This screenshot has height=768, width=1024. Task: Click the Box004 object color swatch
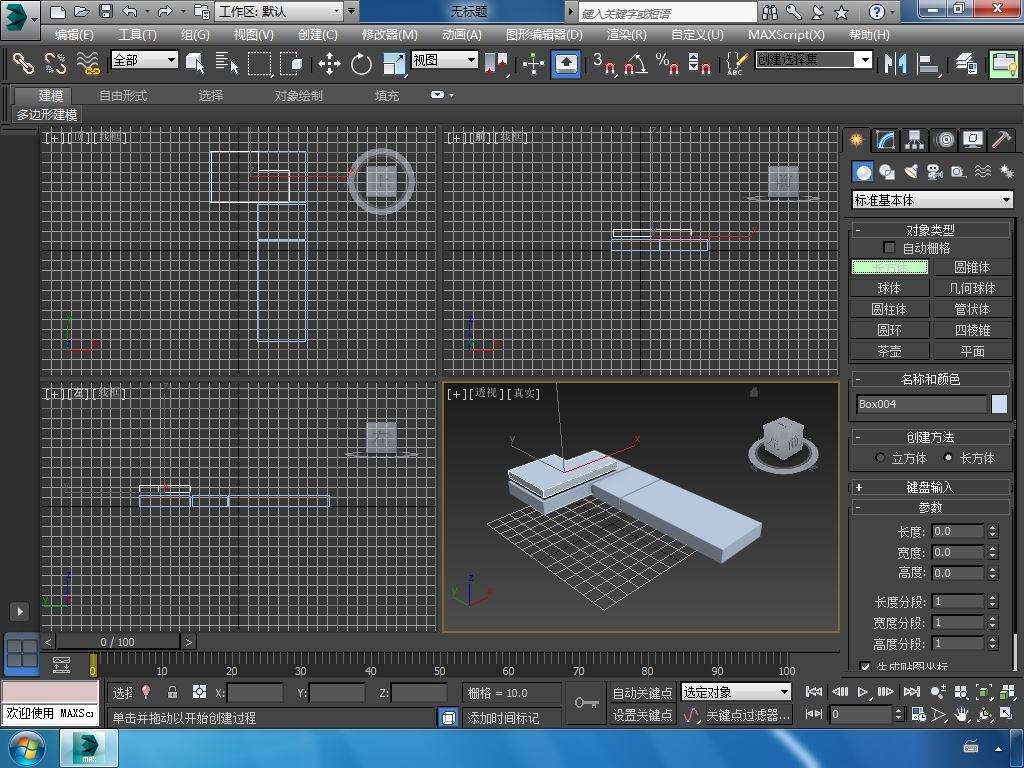[x=999, y=404]
